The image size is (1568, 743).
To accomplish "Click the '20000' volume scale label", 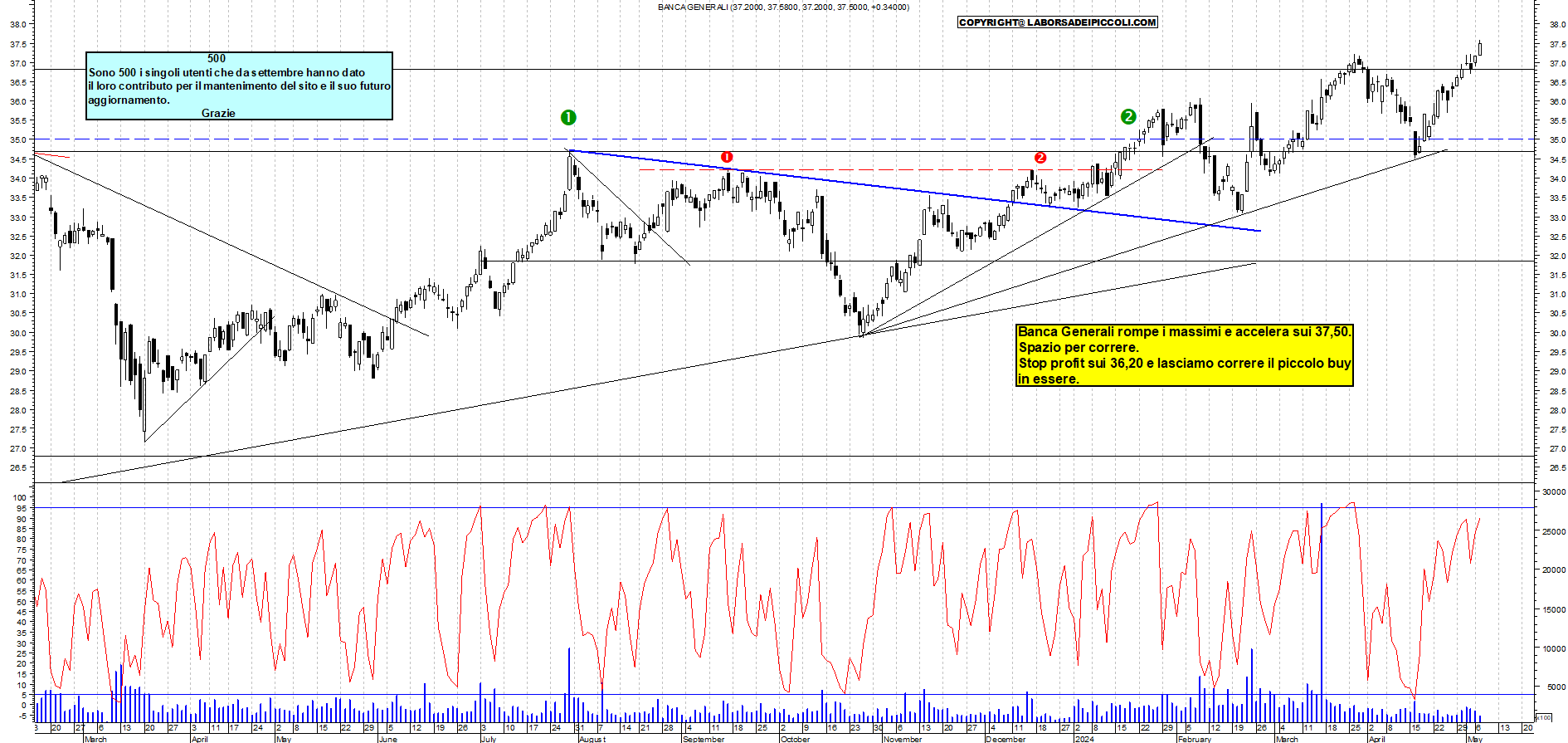I will (1554, 570).
